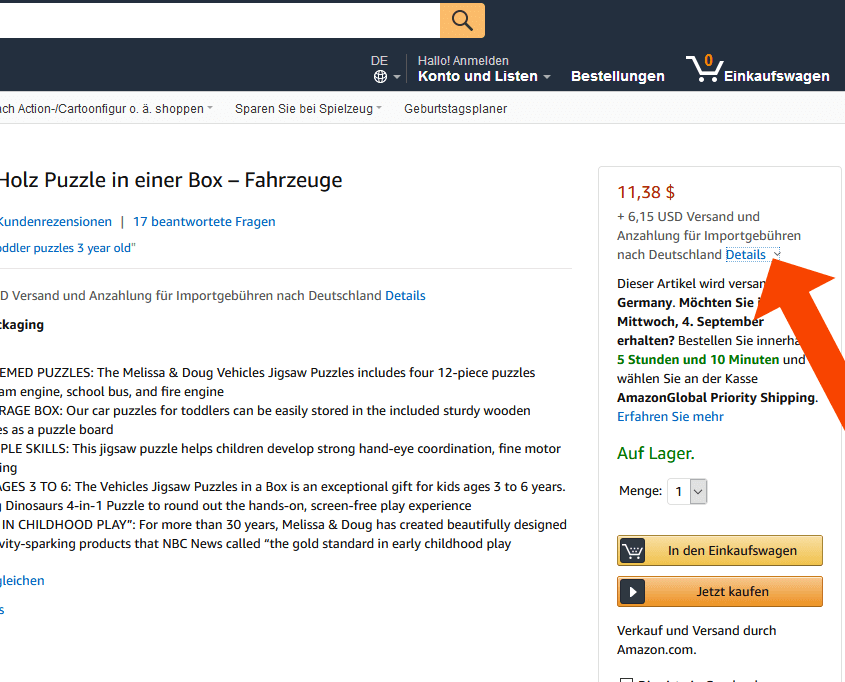
Task: Click 'Erfahren Sie mehr' link
Action: (x=670, y=417)
